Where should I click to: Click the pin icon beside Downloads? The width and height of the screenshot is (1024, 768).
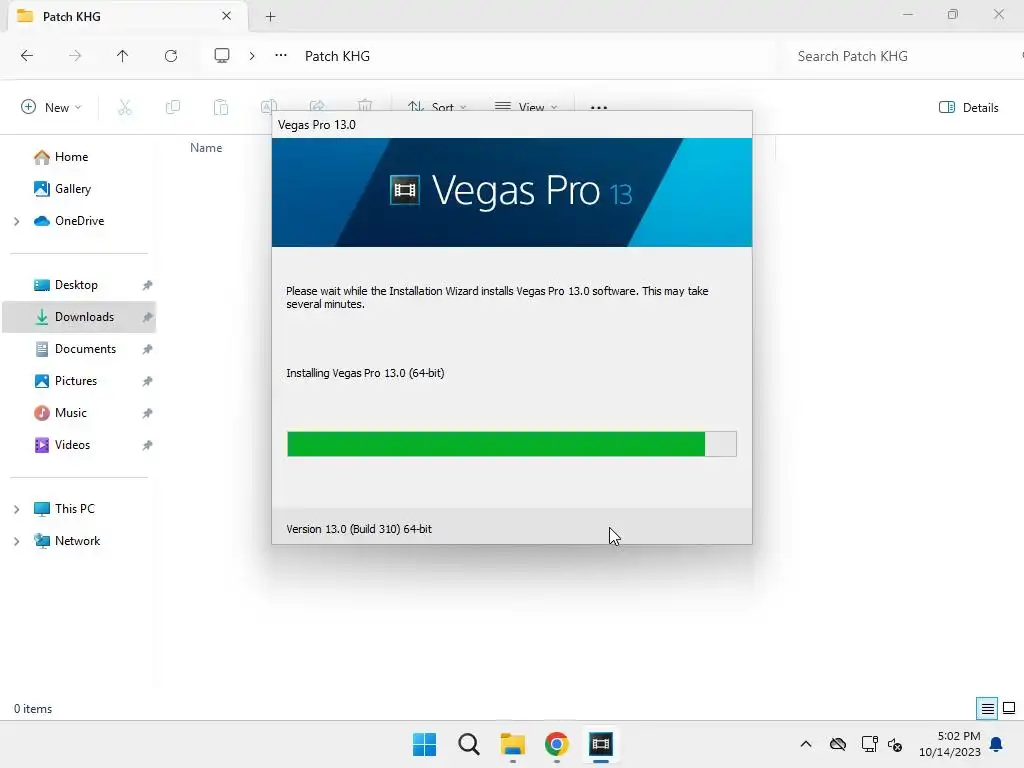[148, 317]
